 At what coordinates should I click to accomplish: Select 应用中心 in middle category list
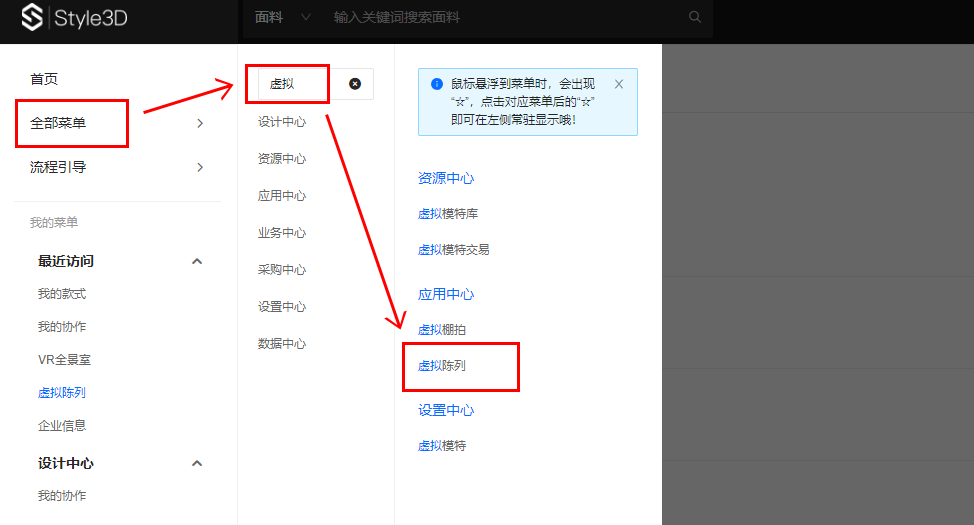pyautogui.click(x=281, y=196)
